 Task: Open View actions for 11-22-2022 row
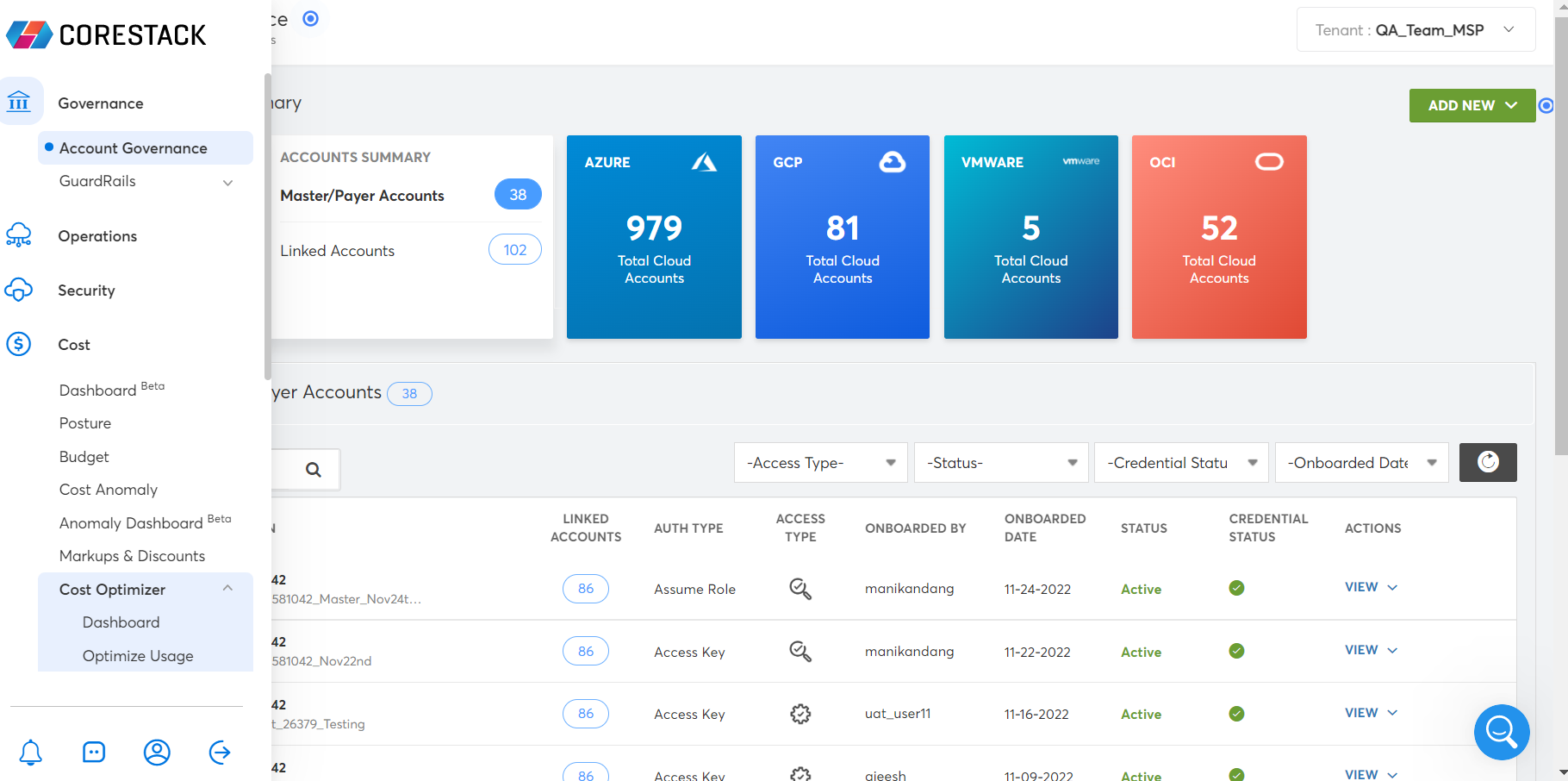click(1371, 650)
